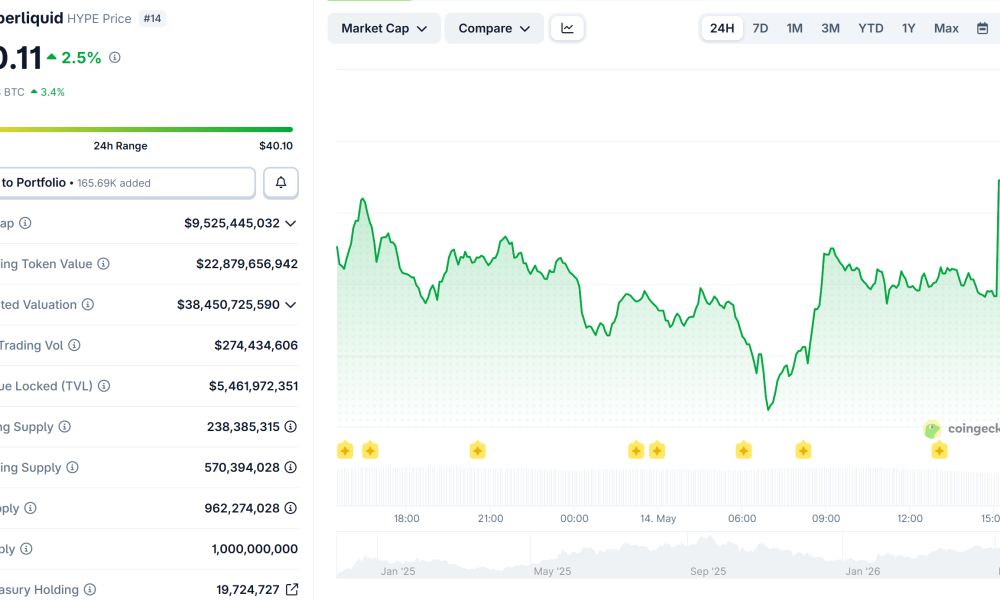Click the volume bars strip below chart
The width and height of the screenshot is (1000, 600).
pyautogui.click(x=668, y=487)
